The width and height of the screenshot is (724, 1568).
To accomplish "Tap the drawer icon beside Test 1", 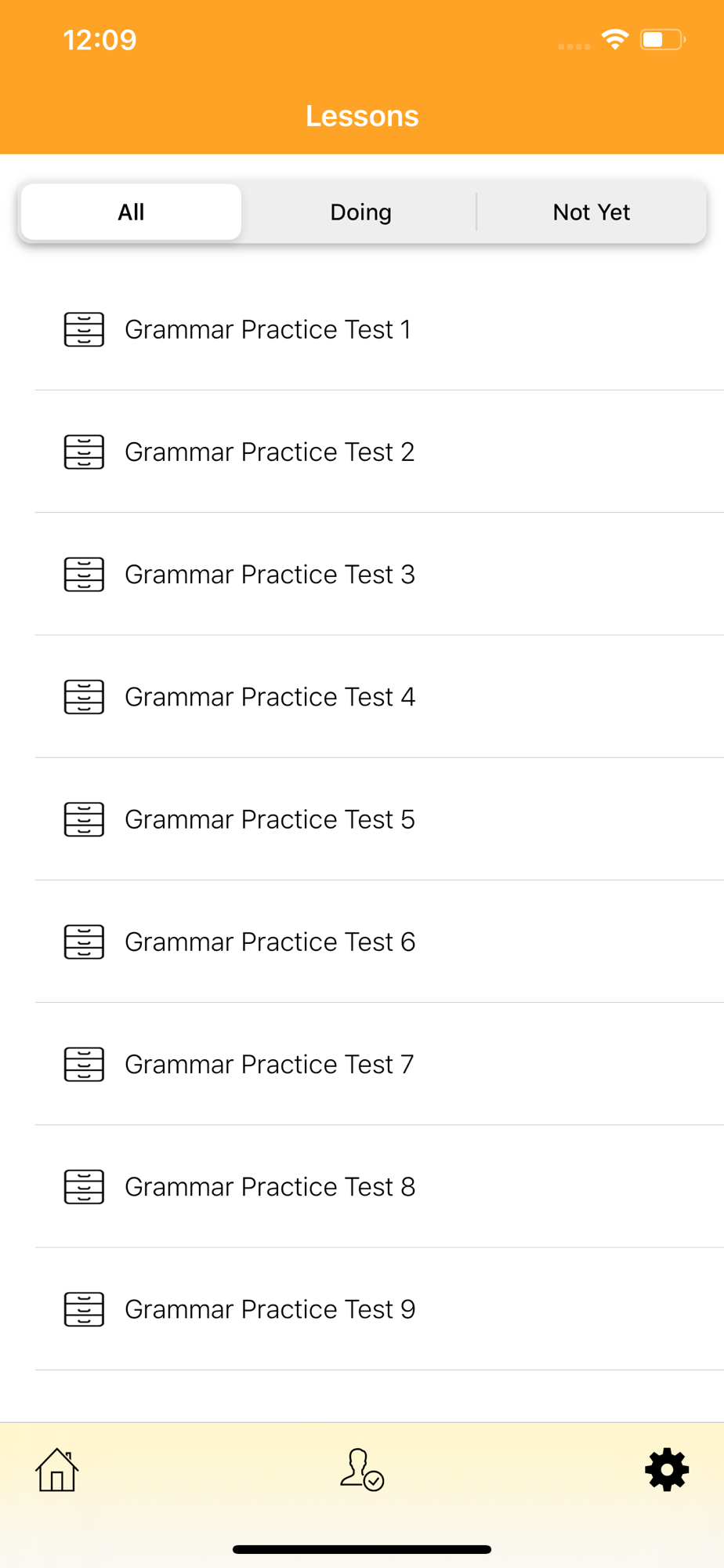I will [x=84, y=329].
